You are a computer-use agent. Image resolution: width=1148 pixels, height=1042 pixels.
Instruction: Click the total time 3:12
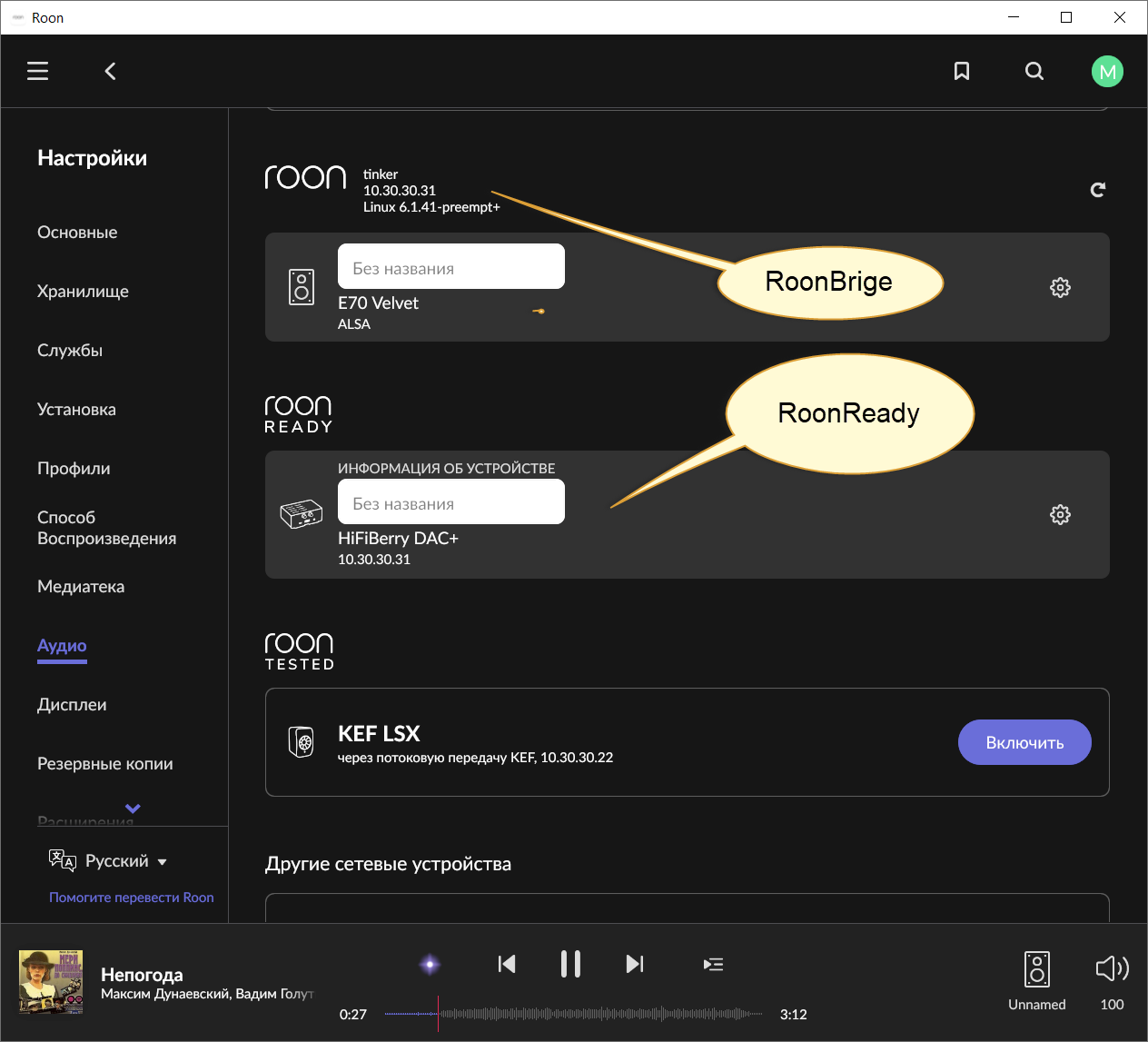[x=794, y=1015]
